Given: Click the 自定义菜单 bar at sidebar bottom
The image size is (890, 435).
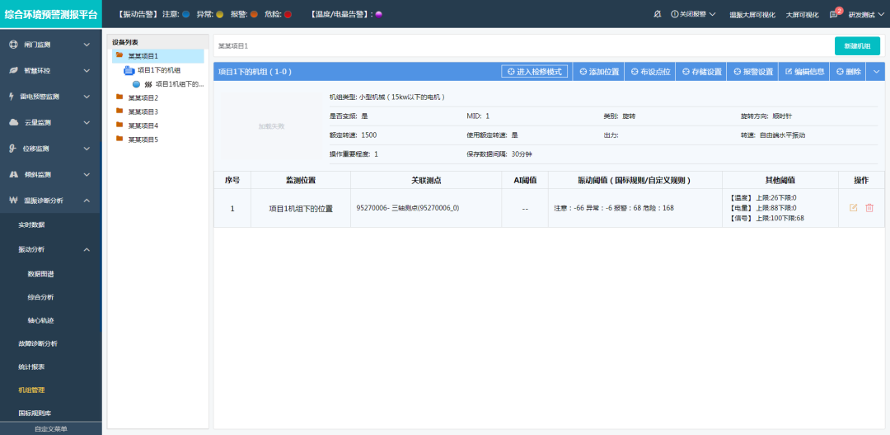Looking at the screenshot, I should point(51,429).
